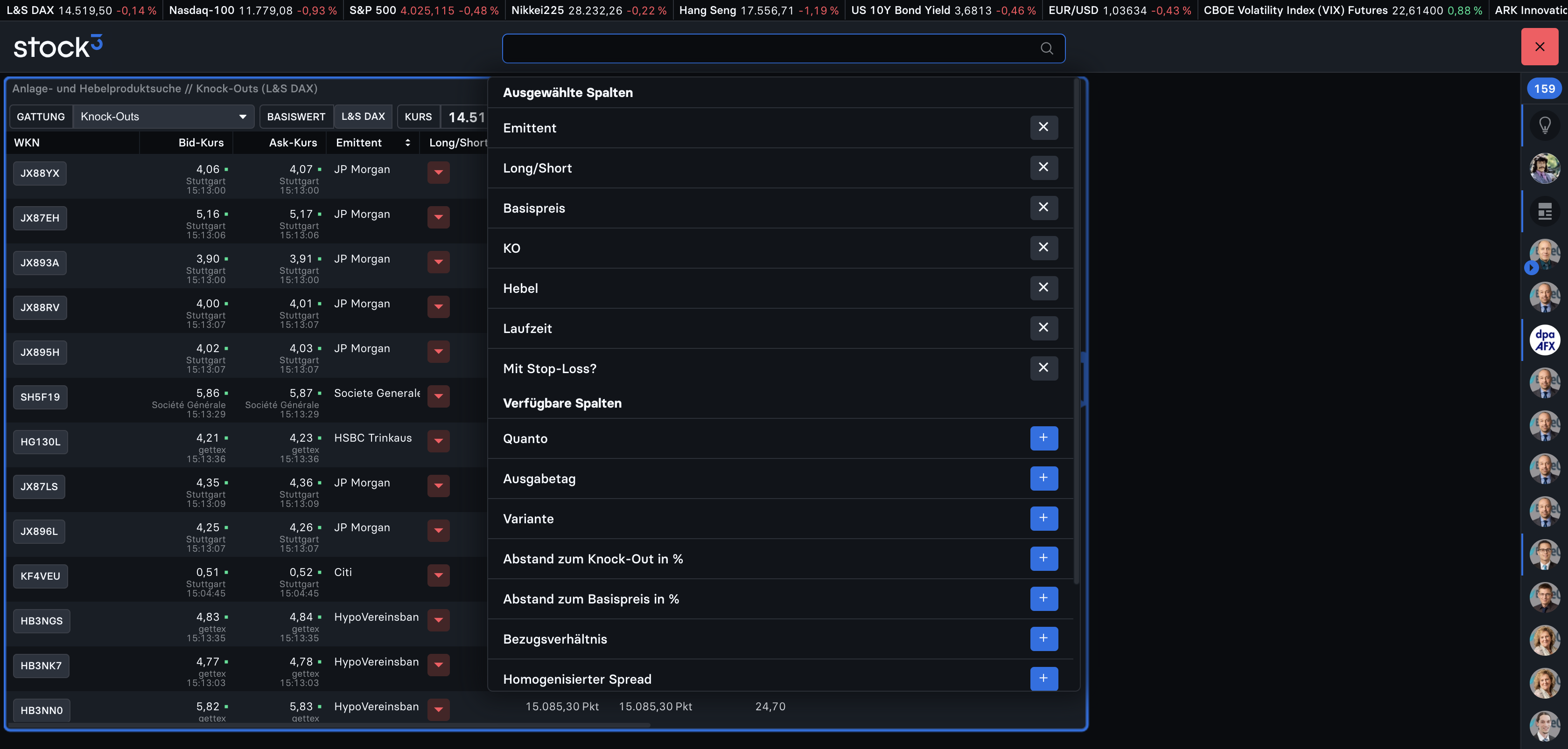Image resolution: width=1568 pixels, height=749 pixels.
Task: Open the Gattung Knock-Outs dropdown
Action: point(163,117)
